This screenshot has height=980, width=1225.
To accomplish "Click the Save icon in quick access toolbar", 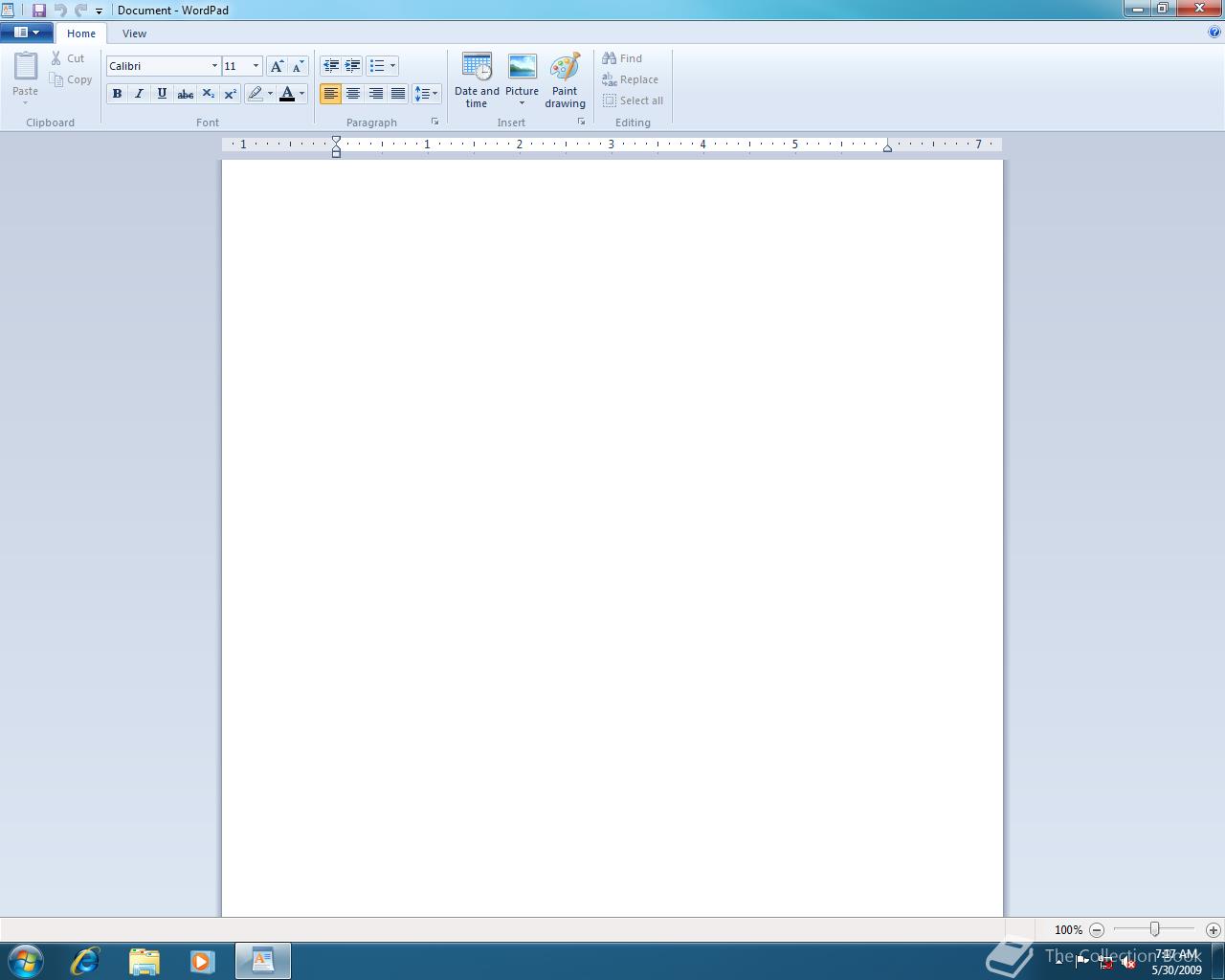I will tap(39, 10).
